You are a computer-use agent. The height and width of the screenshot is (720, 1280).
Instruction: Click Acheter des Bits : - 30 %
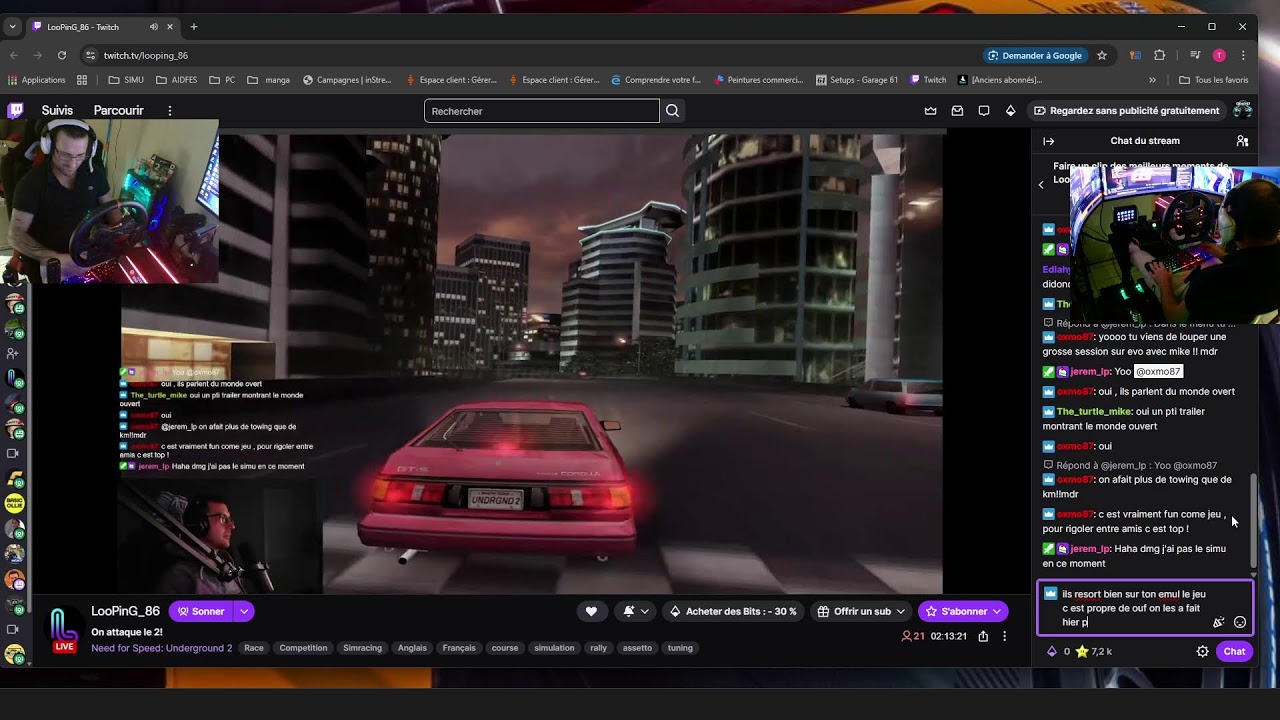click(x=733, y=611)
